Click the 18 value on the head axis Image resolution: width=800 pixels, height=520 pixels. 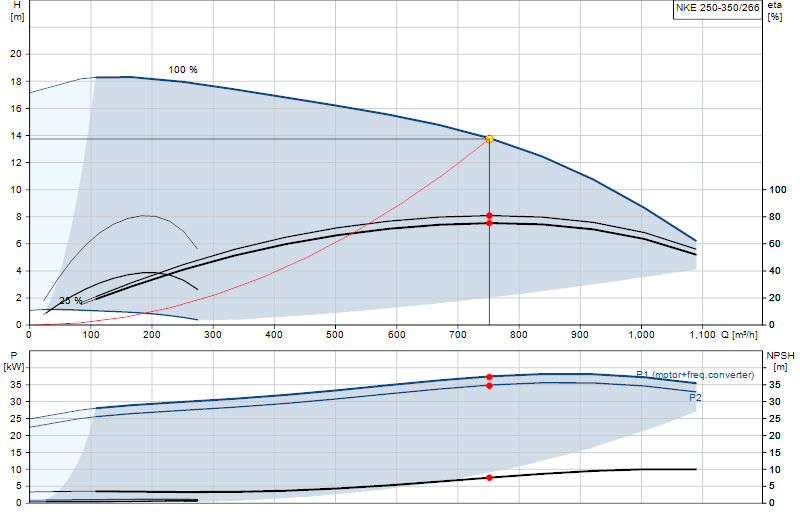[x=16, y=81]
